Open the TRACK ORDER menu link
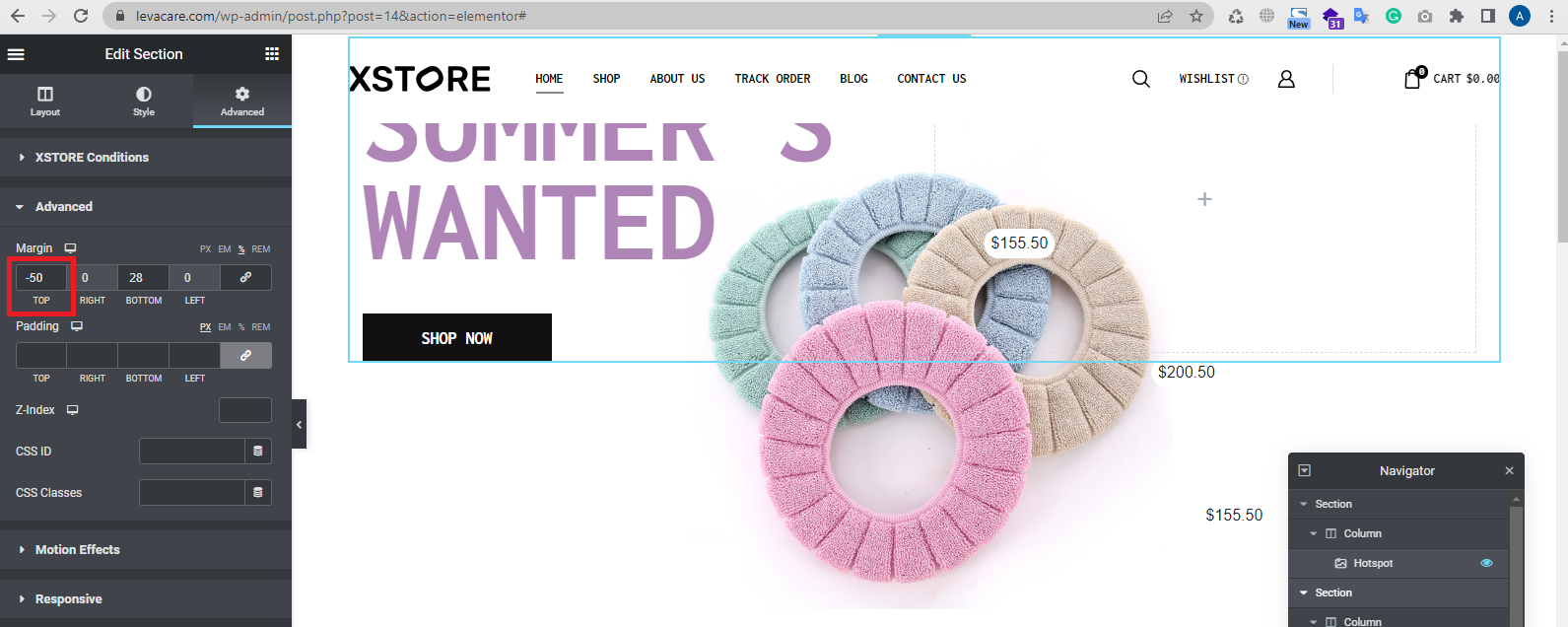This screenshot has width=1568, height=627. [x=773, y=79]
